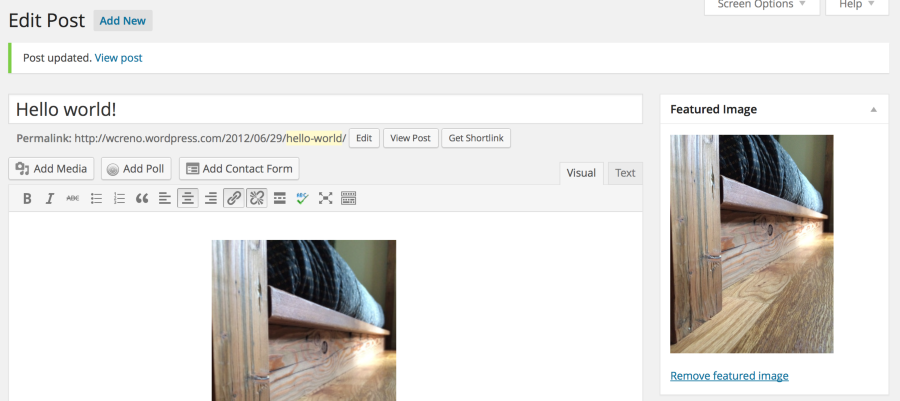Align text to the left
The height and width of the screenshot is (401, 900).
[164, 199]
